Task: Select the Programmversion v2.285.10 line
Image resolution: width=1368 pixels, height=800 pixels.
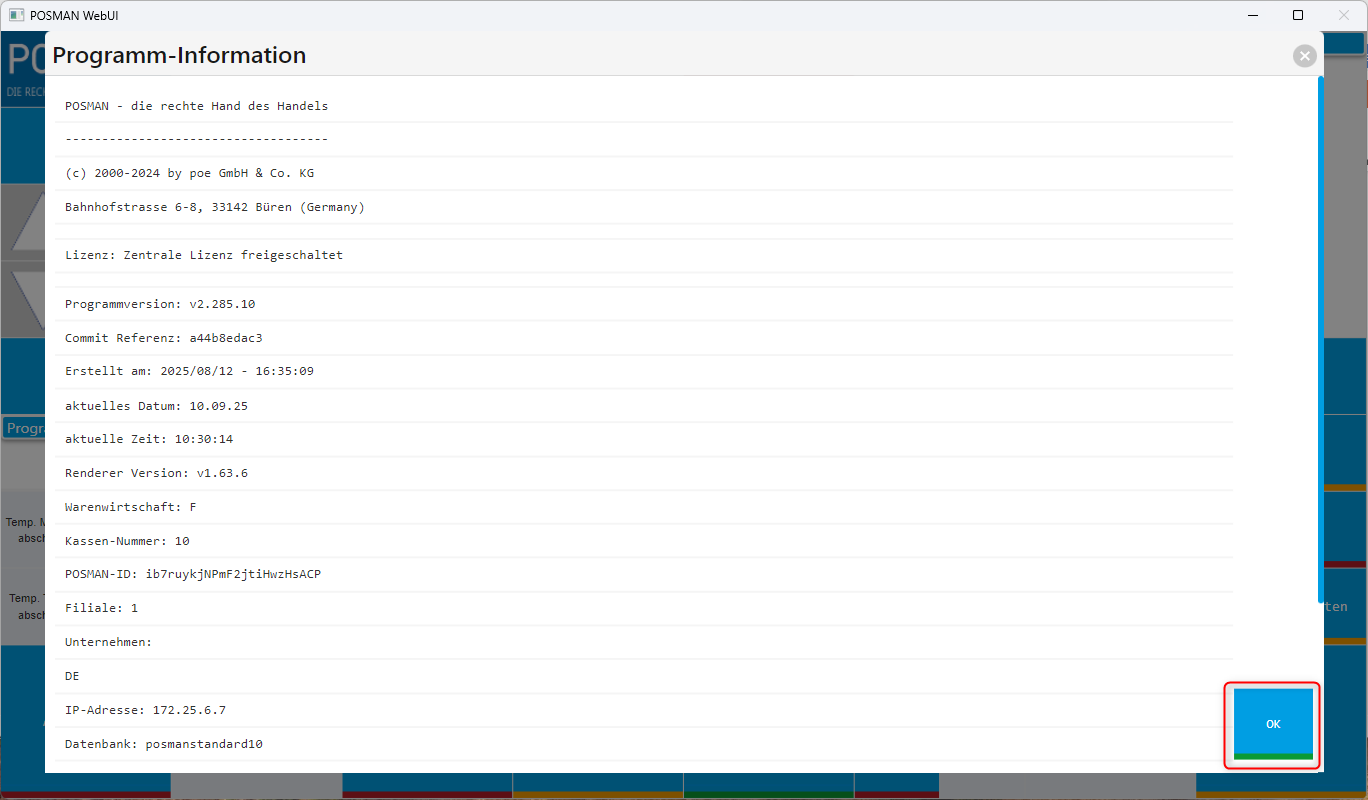Action: click(160, 304)
